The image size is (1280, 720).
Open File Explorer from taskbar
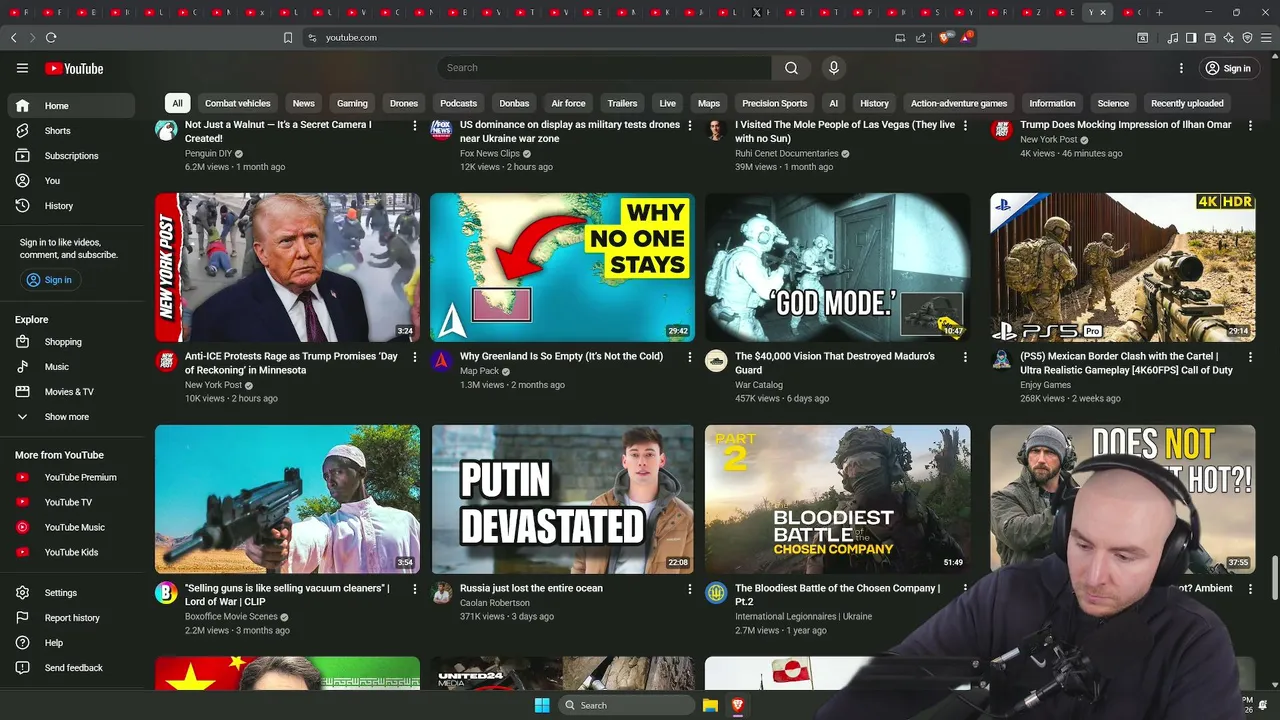tap(710, 705)
